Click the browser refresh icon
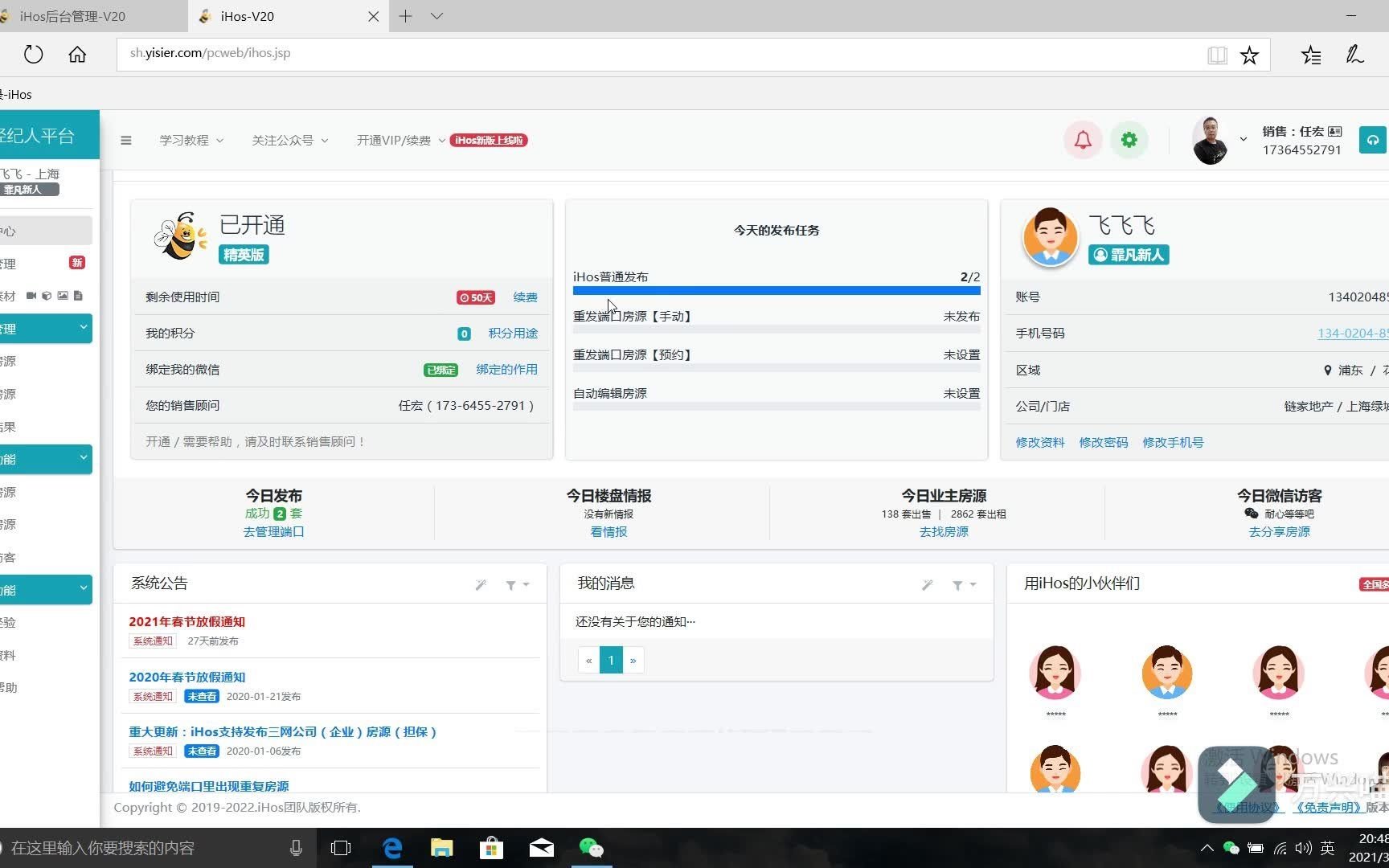The height and width of the screenshot is (868, 1389). (x=33, y=55)
